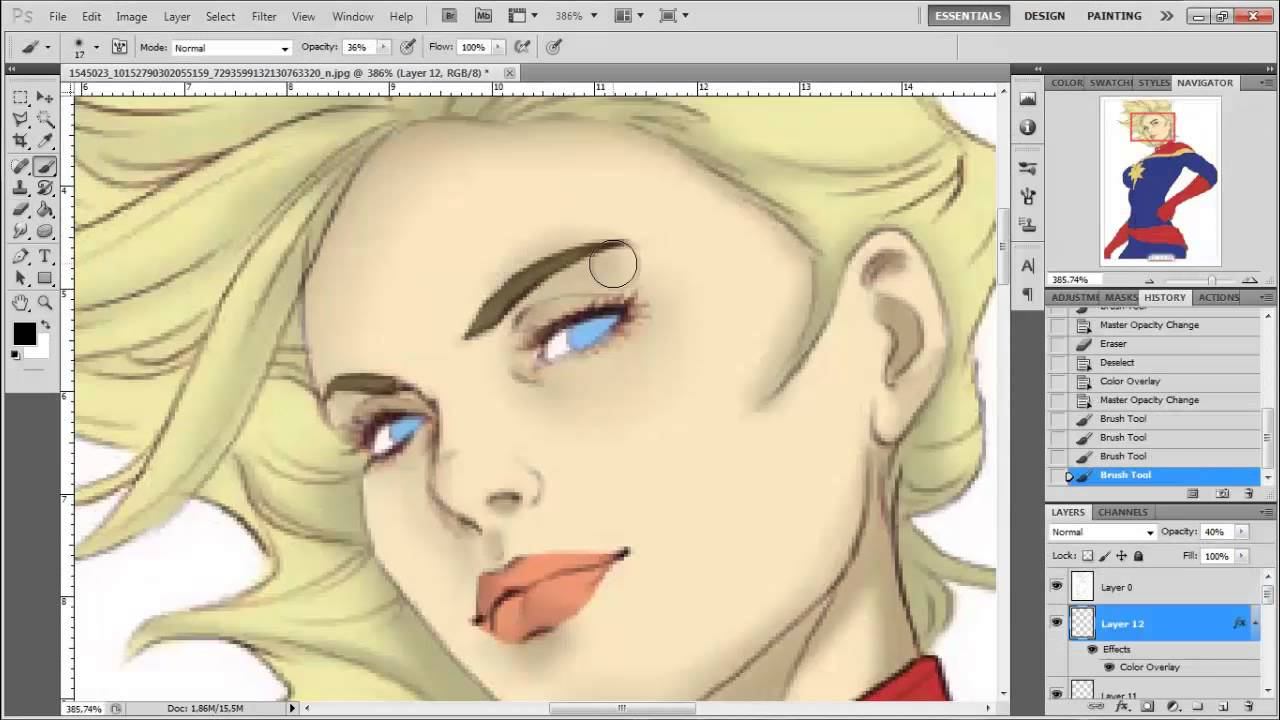Switch to the Actions tab
The height and width of the screenshot is (720, 1280).
[x=1218, y=297]
